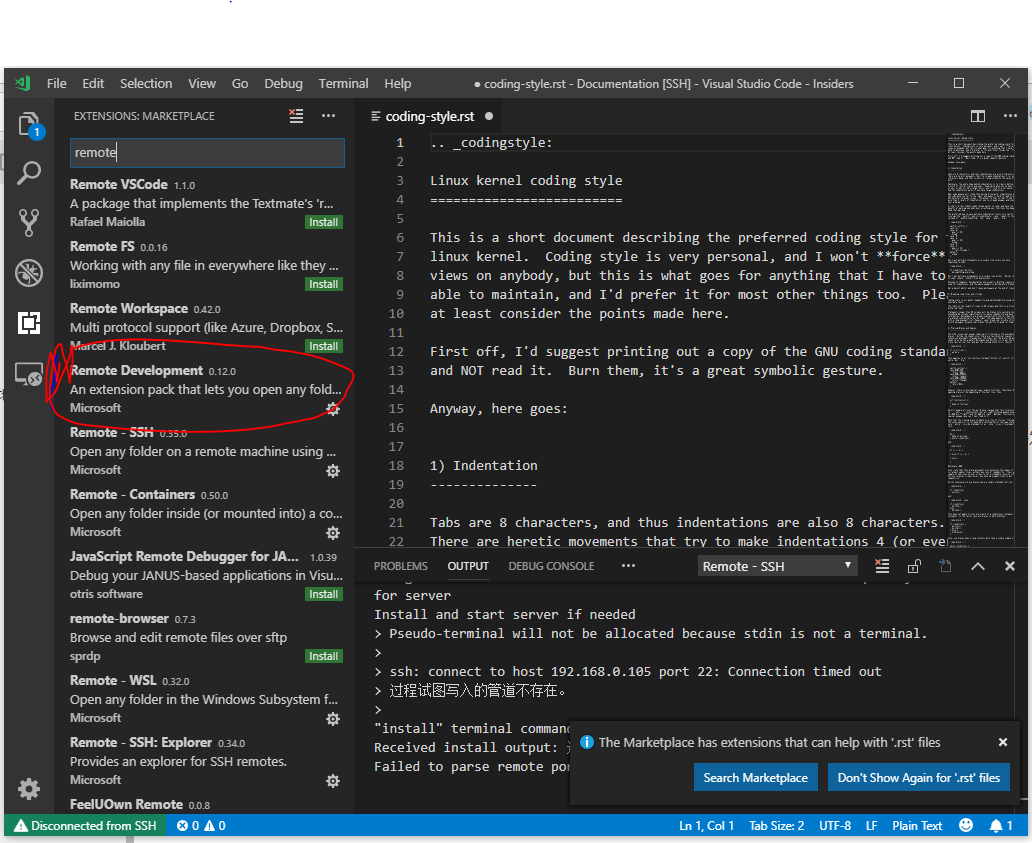Split the coding-style.rst editor

click(x=977, y=116)
